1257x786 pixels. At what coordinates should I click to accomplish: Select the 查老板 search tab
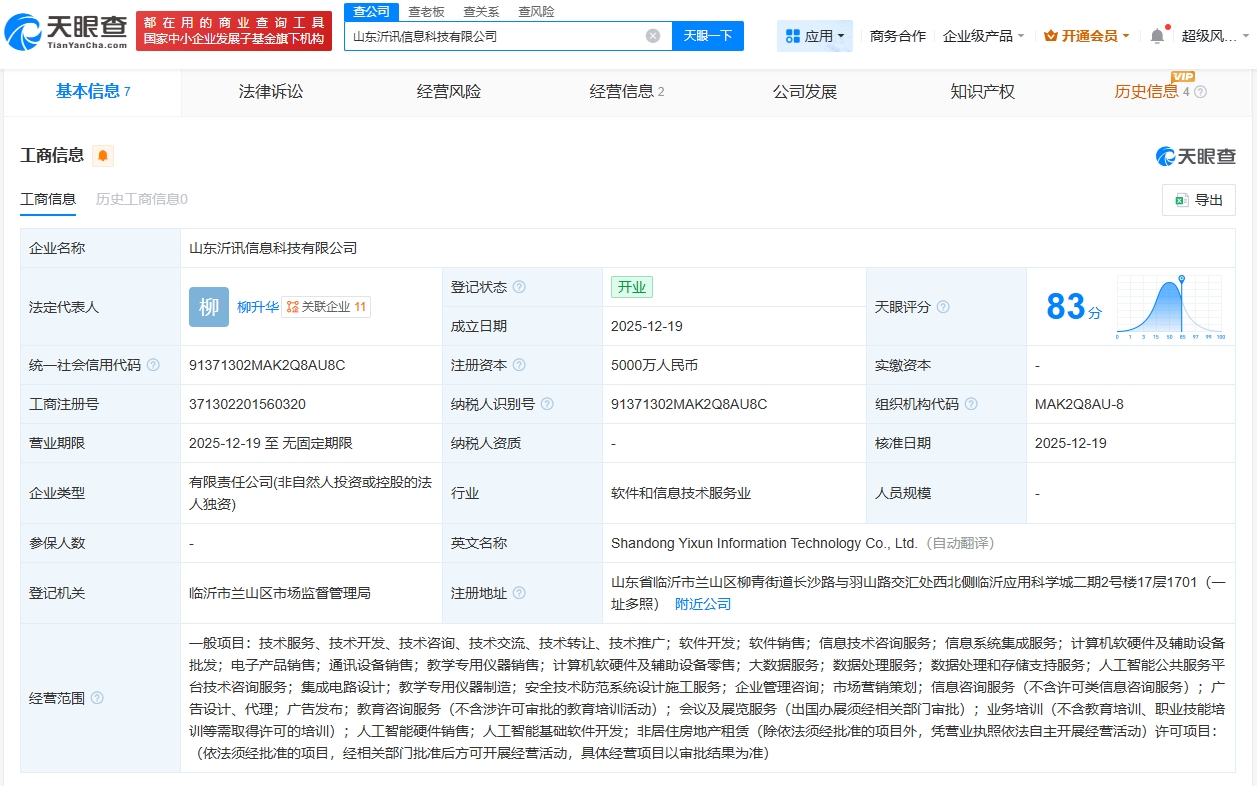tap(426, 12)
